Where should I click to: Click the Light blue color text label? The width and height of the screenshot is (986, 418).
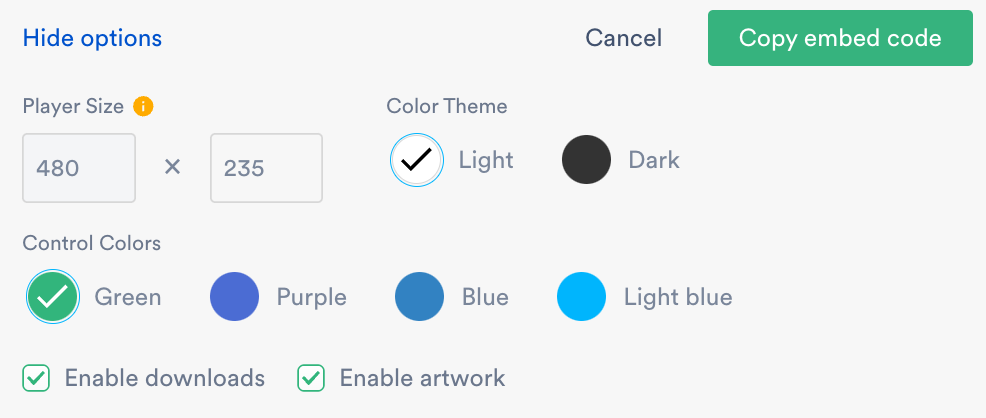pyautogui.click(x=678, y=297)
